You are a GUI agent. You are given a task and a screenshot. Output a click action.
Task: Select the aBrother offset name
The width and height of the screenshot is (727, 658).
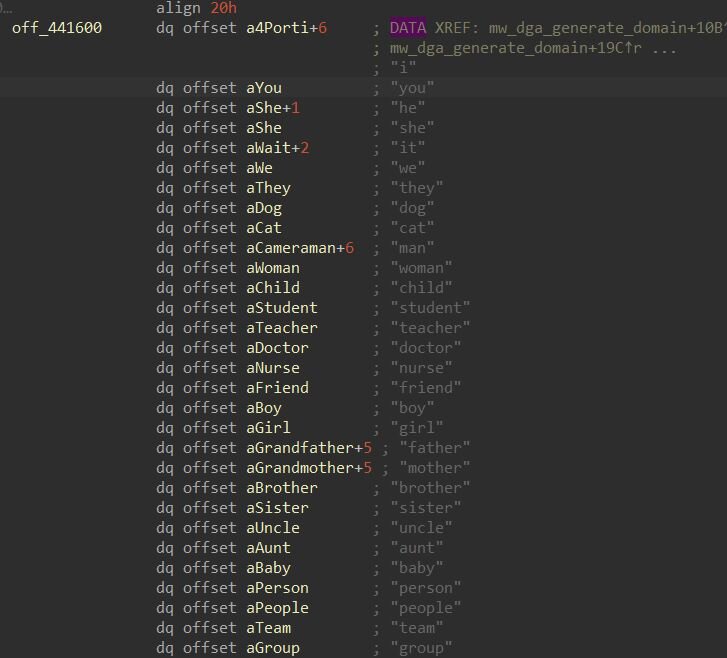pos(281,488)
